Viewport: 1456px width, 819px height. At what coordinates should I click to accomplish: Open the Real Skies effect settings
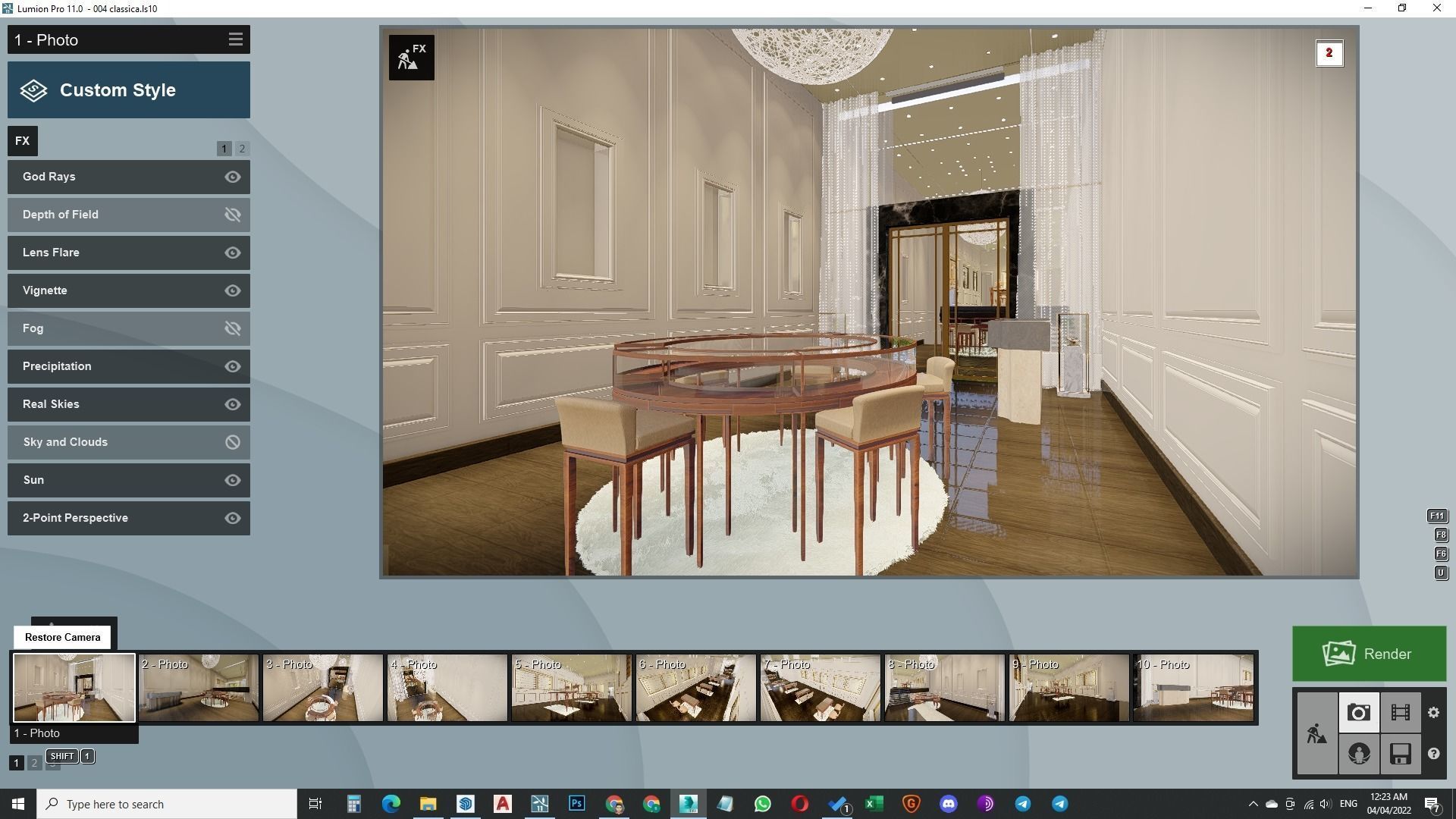[x=129, y=404]
